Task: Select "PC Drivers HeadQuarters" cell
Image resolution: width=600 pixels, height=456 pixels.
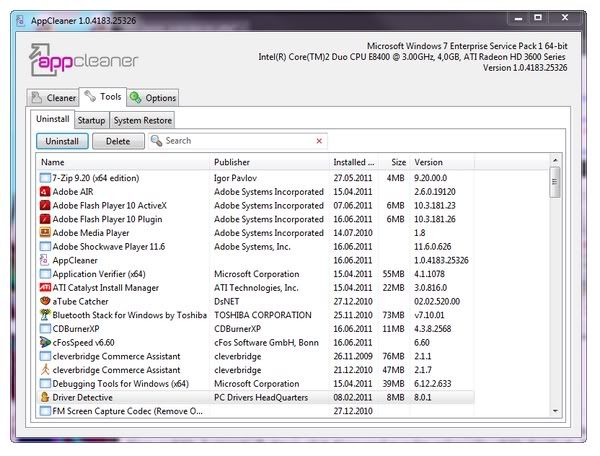Action: tap(261, 397)
